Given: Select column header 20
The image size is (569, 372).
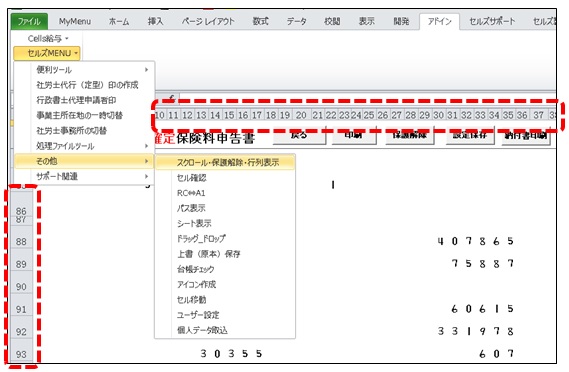Looking at the screenshot, I should point(301,115).
